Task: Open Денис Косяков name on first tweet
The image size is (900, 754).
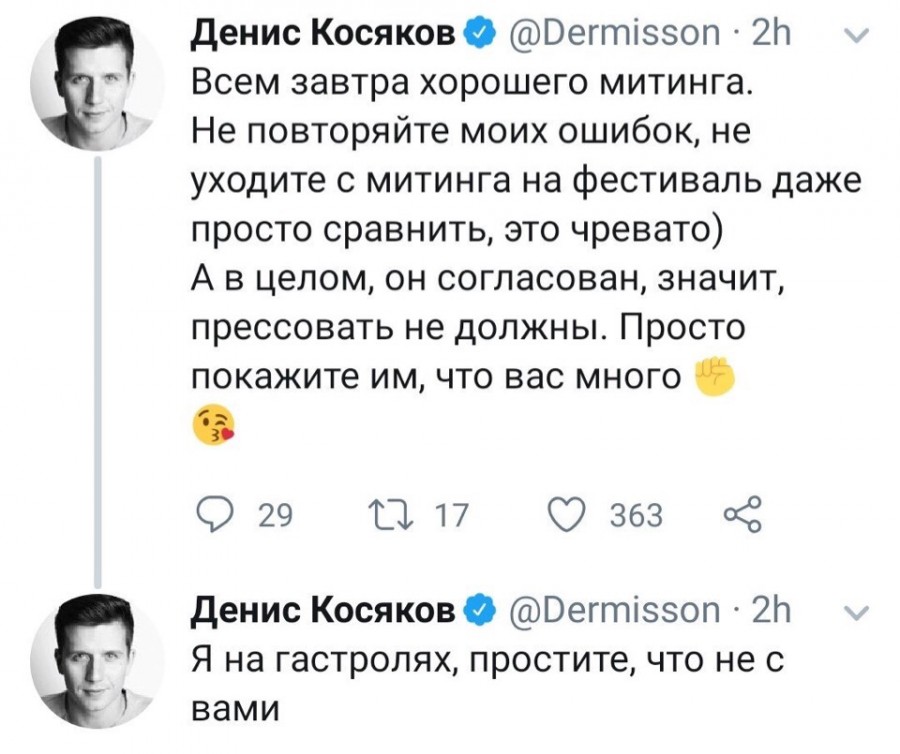Action: point(327,36)
